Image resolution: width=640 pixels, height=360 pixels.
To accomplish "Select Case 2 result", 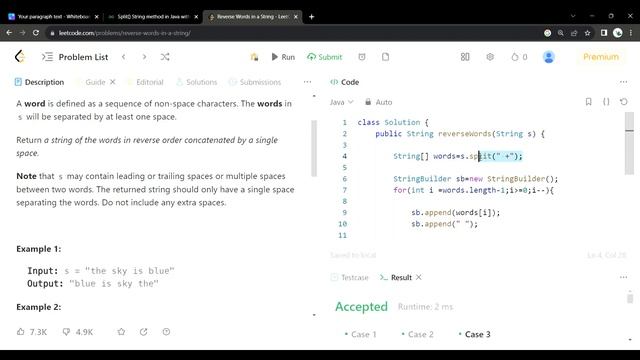I will [417, 334].
